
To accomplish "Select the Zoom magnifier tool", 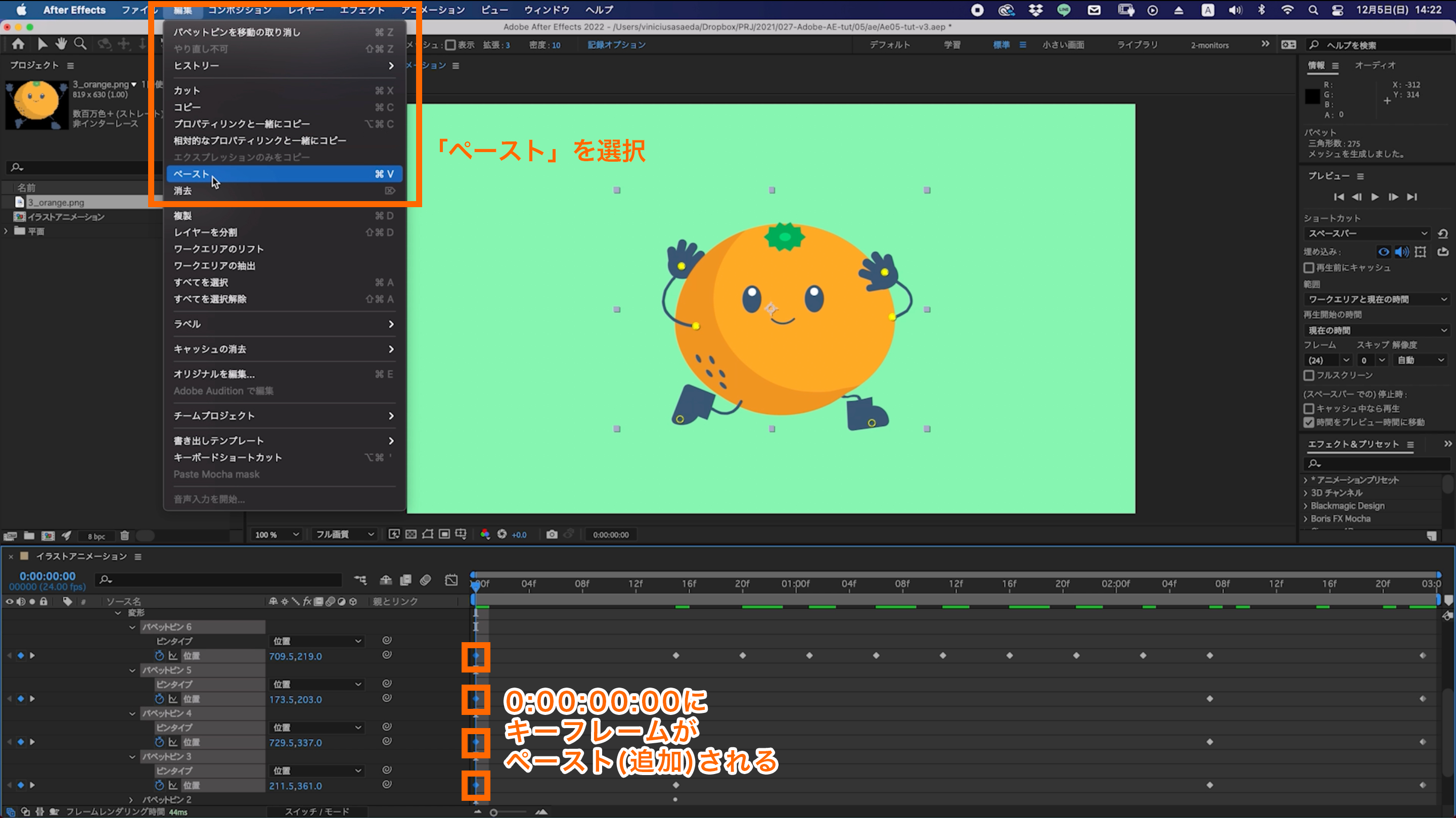I will pos(80,44).
